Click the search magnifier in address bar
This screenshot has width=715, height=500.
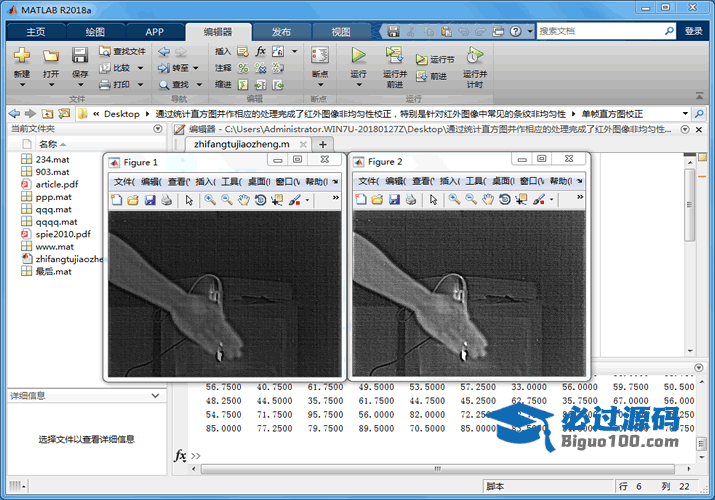pyautogui.click(x=699, y=113)
